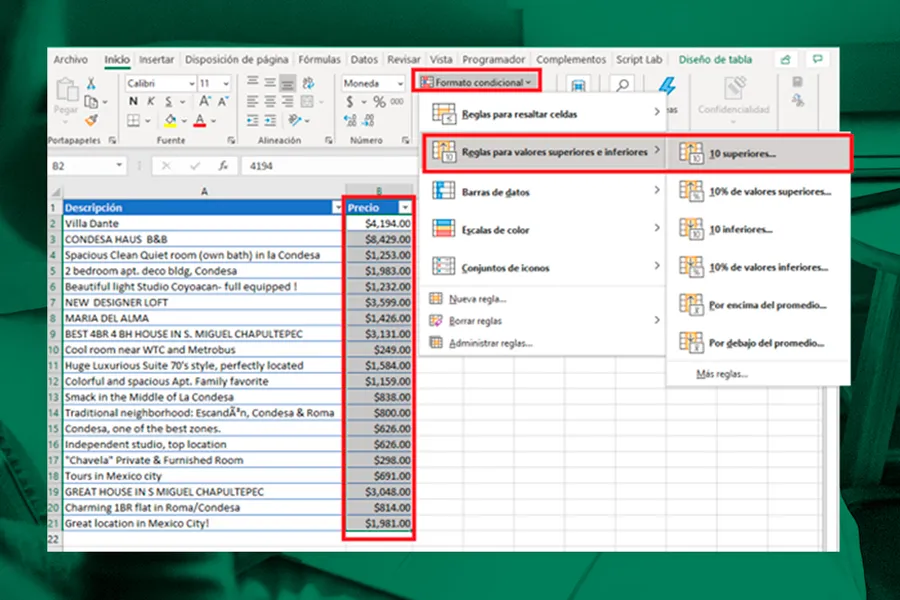The width and height of the screenshot is (900, 600).
Task: Select 10 superiores... option
Action: click(x=758, y=153)
